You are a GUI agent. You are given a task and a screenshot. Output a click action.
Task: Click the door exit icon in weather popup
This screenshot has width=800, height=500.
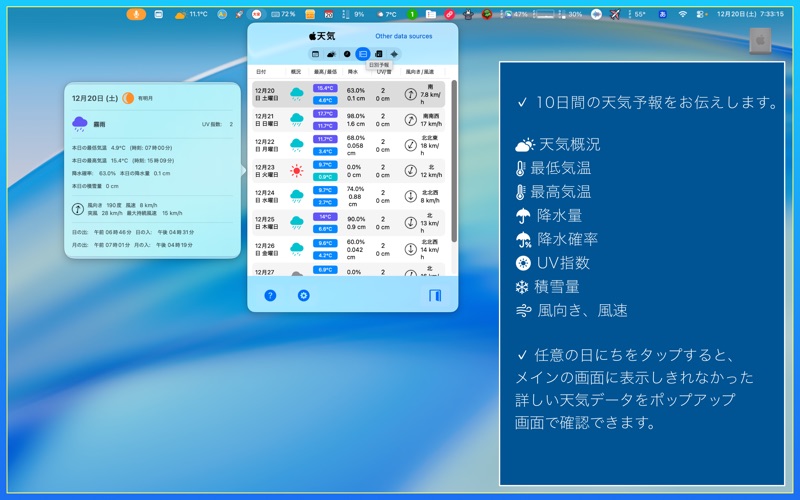435,295
